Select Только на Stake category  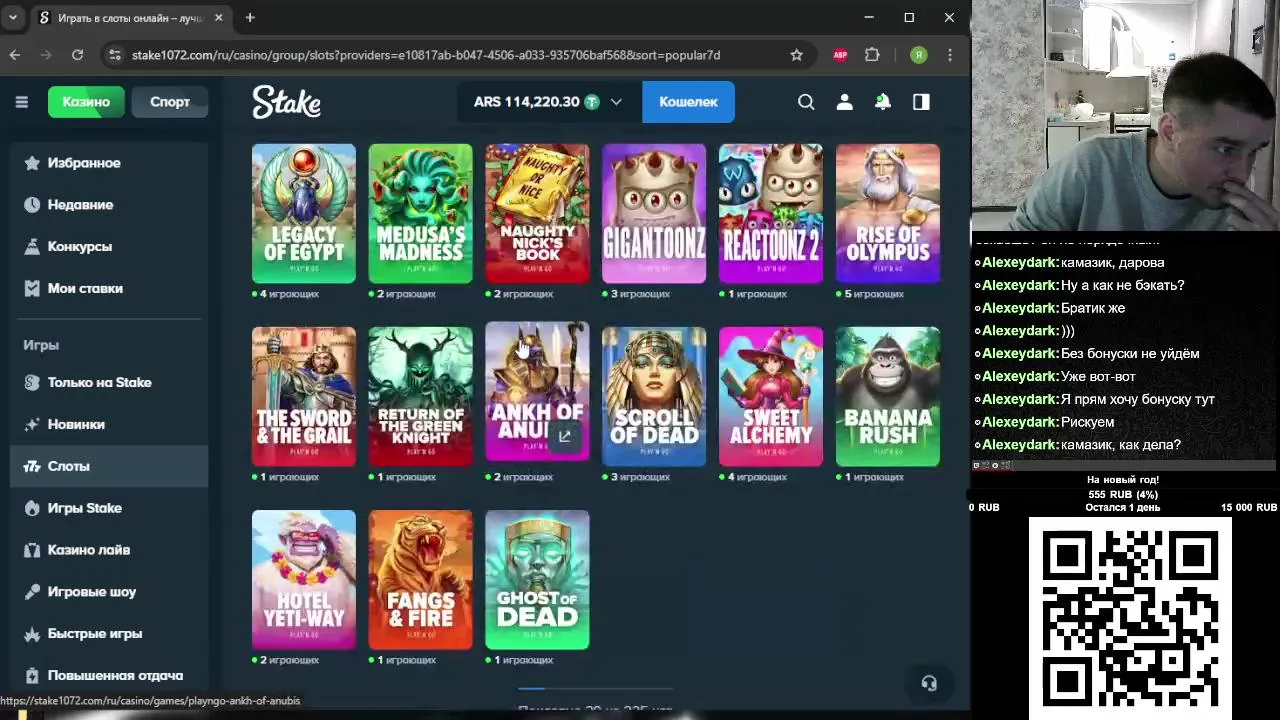point(109,382)
